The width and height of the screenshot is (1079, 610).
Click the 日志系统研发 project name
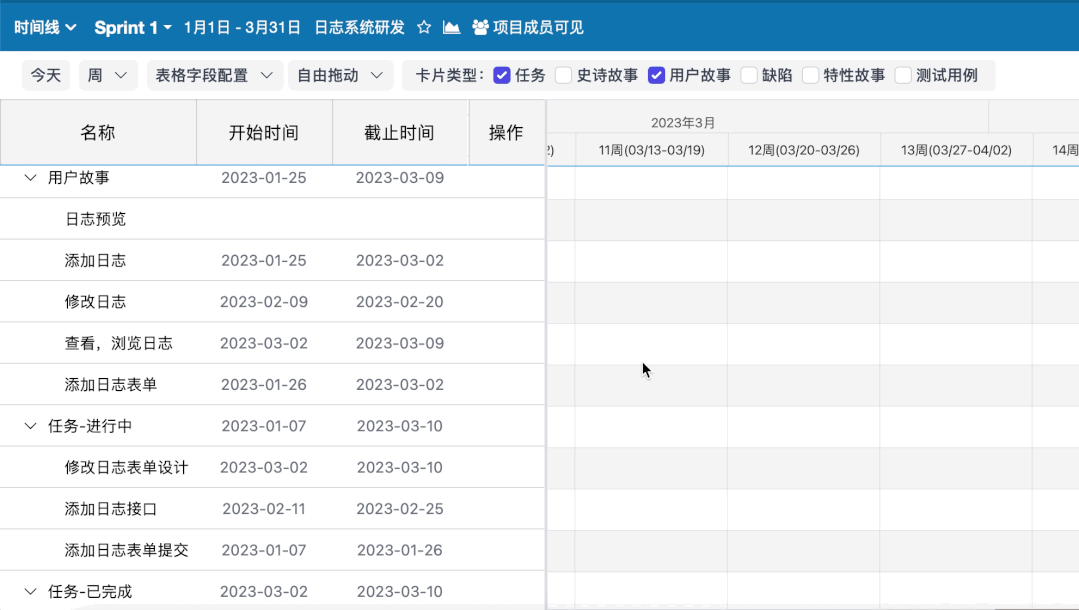click(x=359, y=28)
